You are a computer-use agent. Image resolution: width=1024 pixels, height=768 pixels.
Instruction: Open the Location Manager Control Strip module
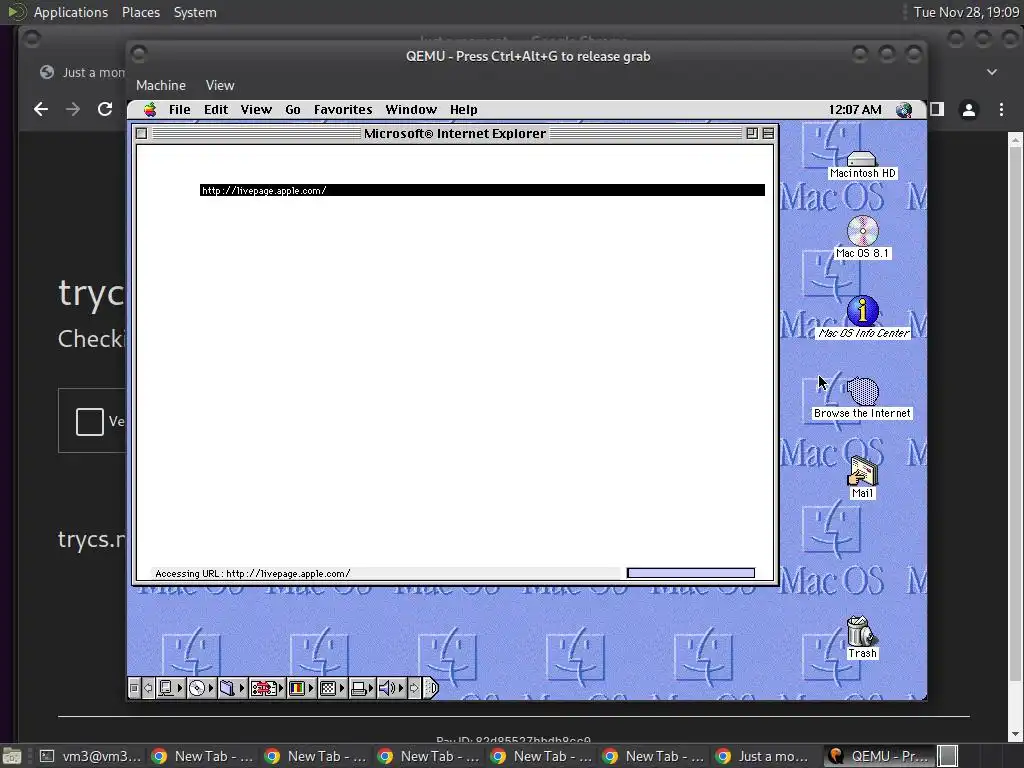pos(266,688)
